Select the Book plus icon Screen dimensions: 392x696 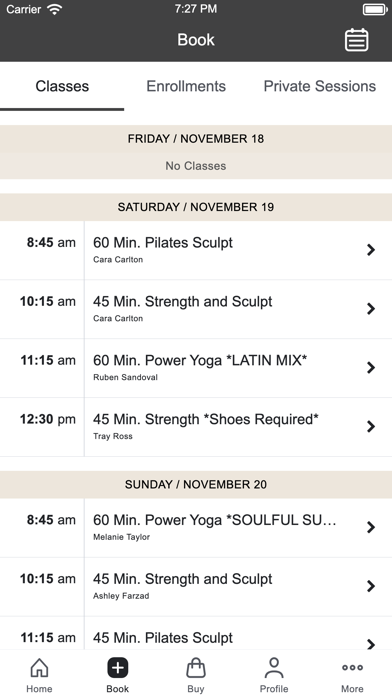pyautogui.click(x=118, y=668)
